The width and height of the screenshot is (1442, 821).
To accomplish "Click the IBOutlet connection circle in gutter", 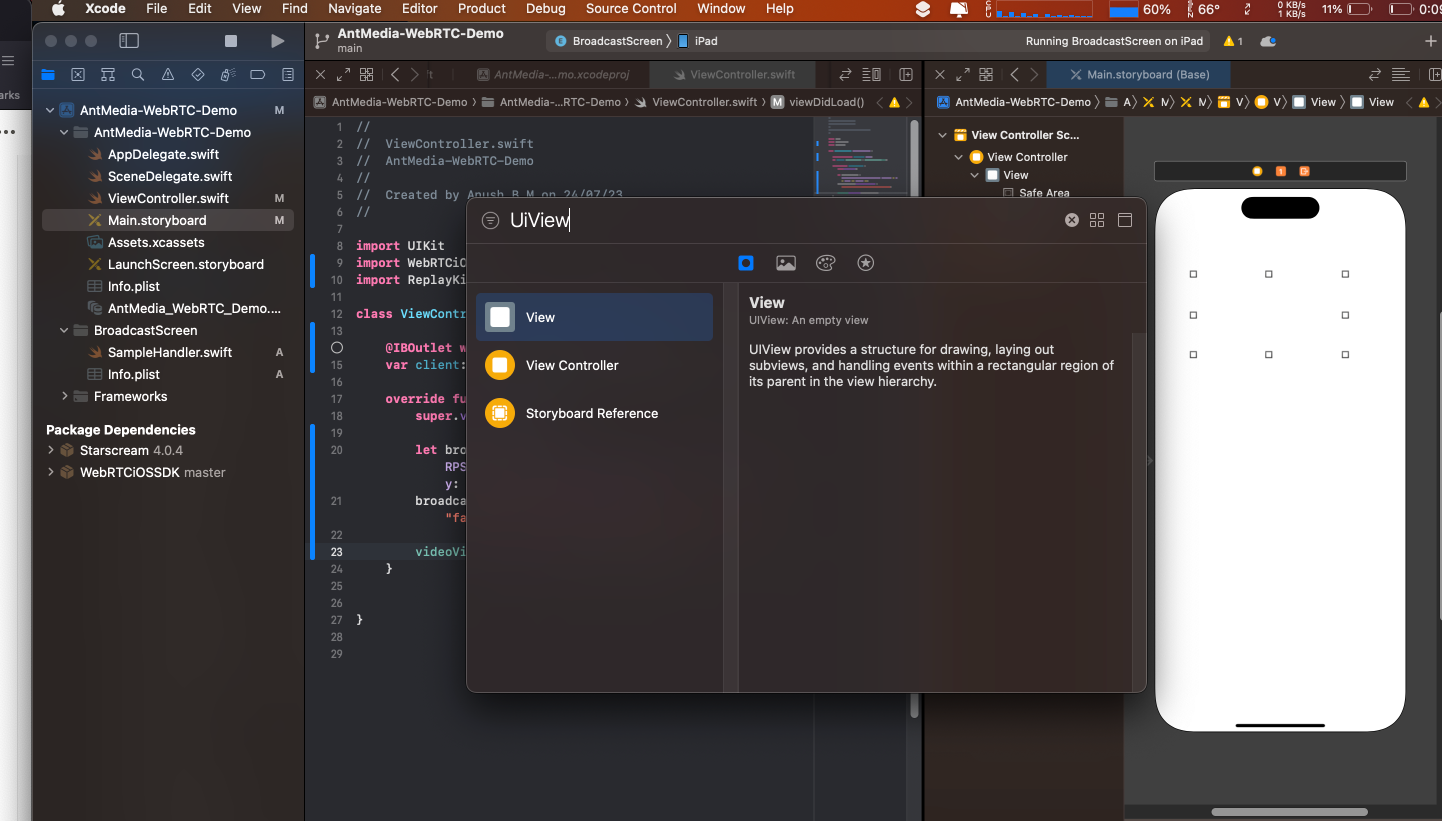I will pyautogui.click(x=337, y=347).
